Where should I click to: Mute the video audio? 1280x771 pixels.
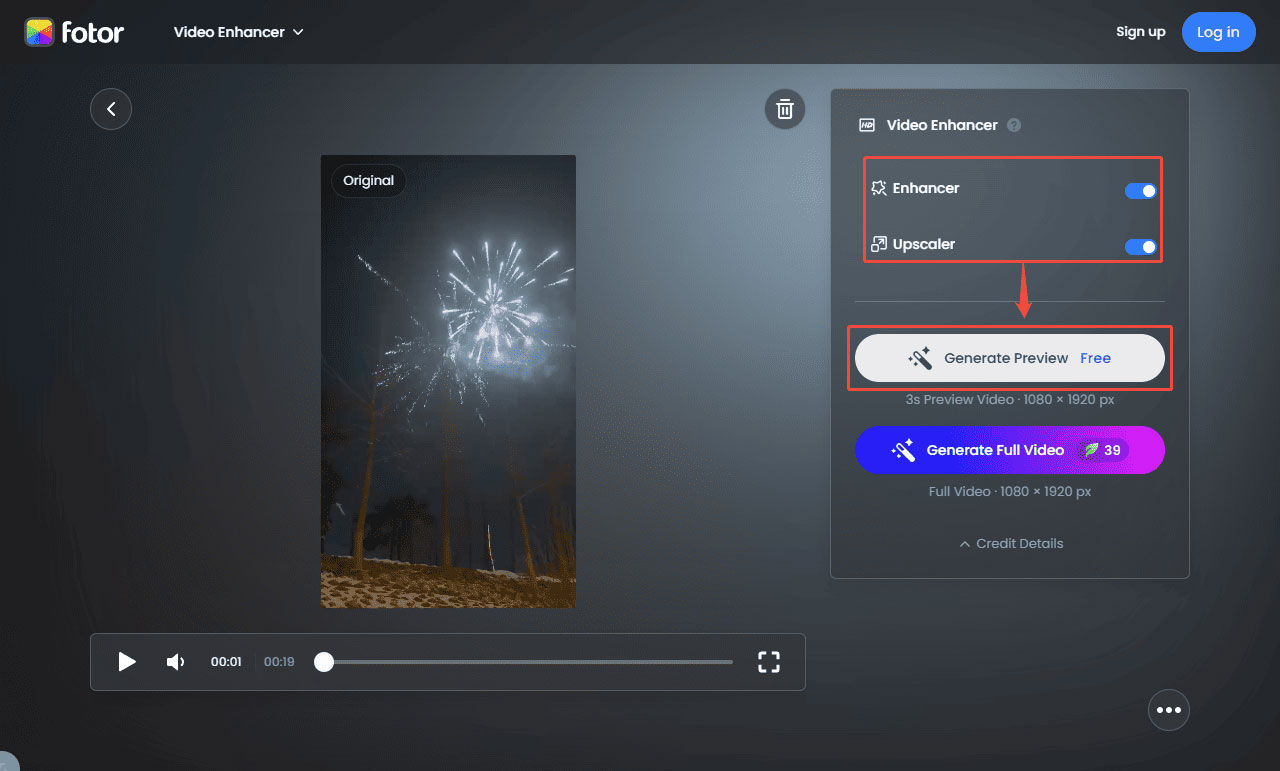pyautogui.click(x=176, y=661)
